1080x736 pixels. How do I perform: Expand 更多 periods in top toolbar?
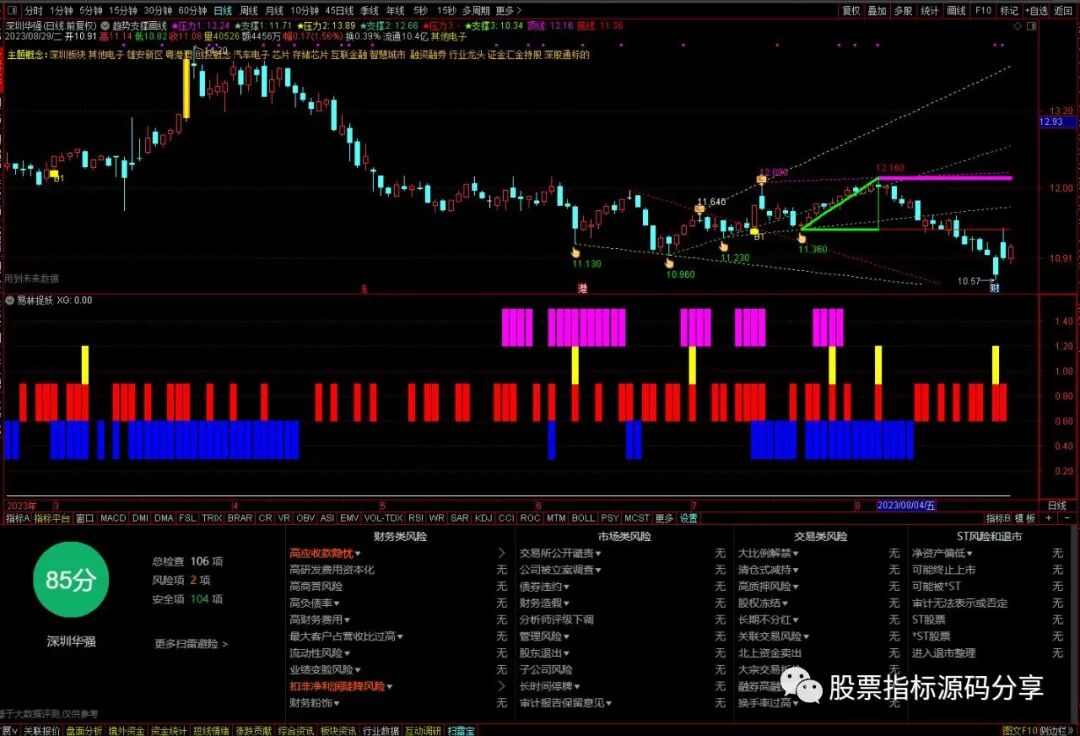[x=508, y=10]
